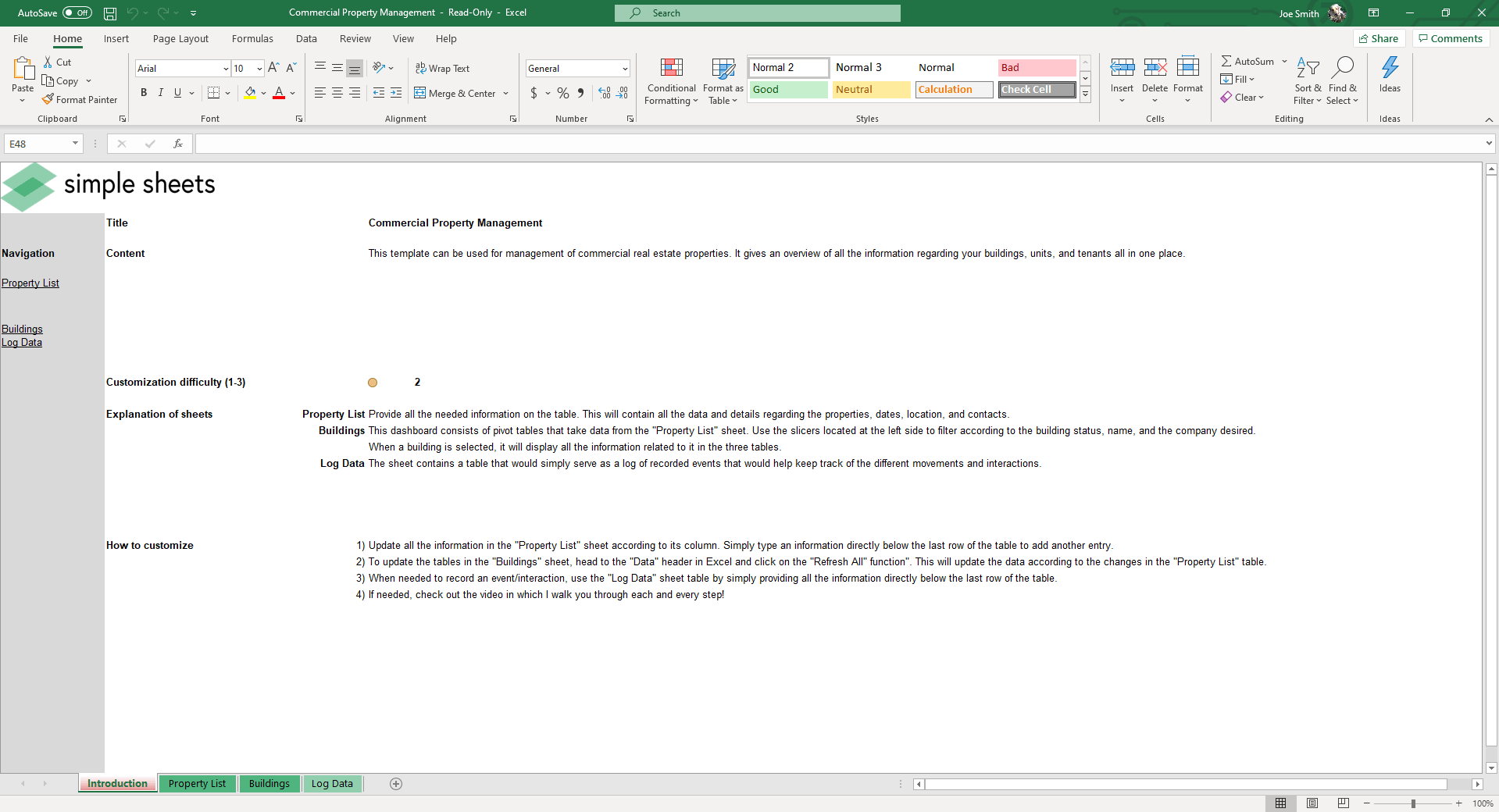Switch to the Buildings sheet tab
The width and height of the screenshot is (1499, 812).
click(x=269, y=784)
